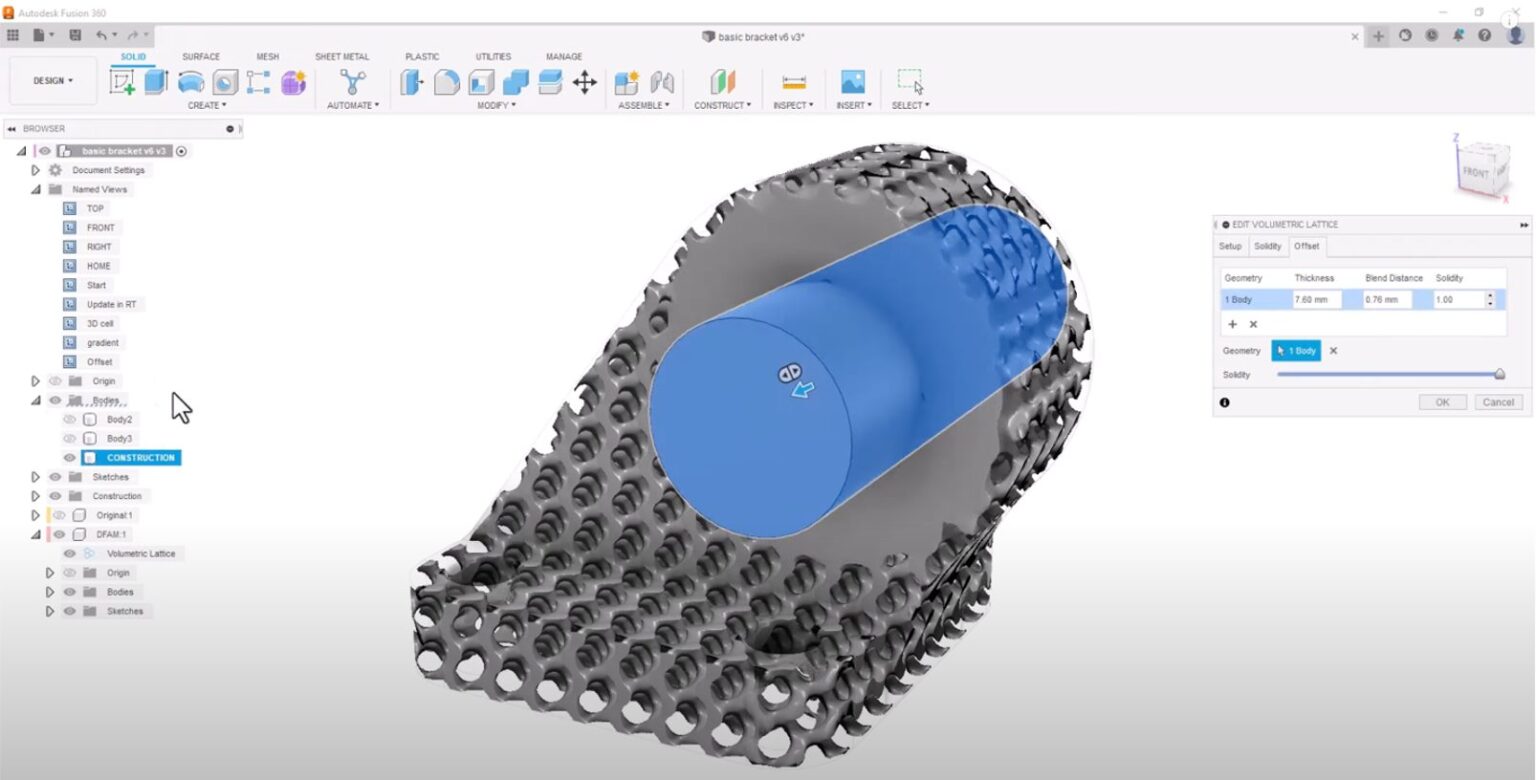The height and width of the screenshot is (780, 1536).
Task: Hide the CONSTRUCTION body
Action: coord(69,457)
